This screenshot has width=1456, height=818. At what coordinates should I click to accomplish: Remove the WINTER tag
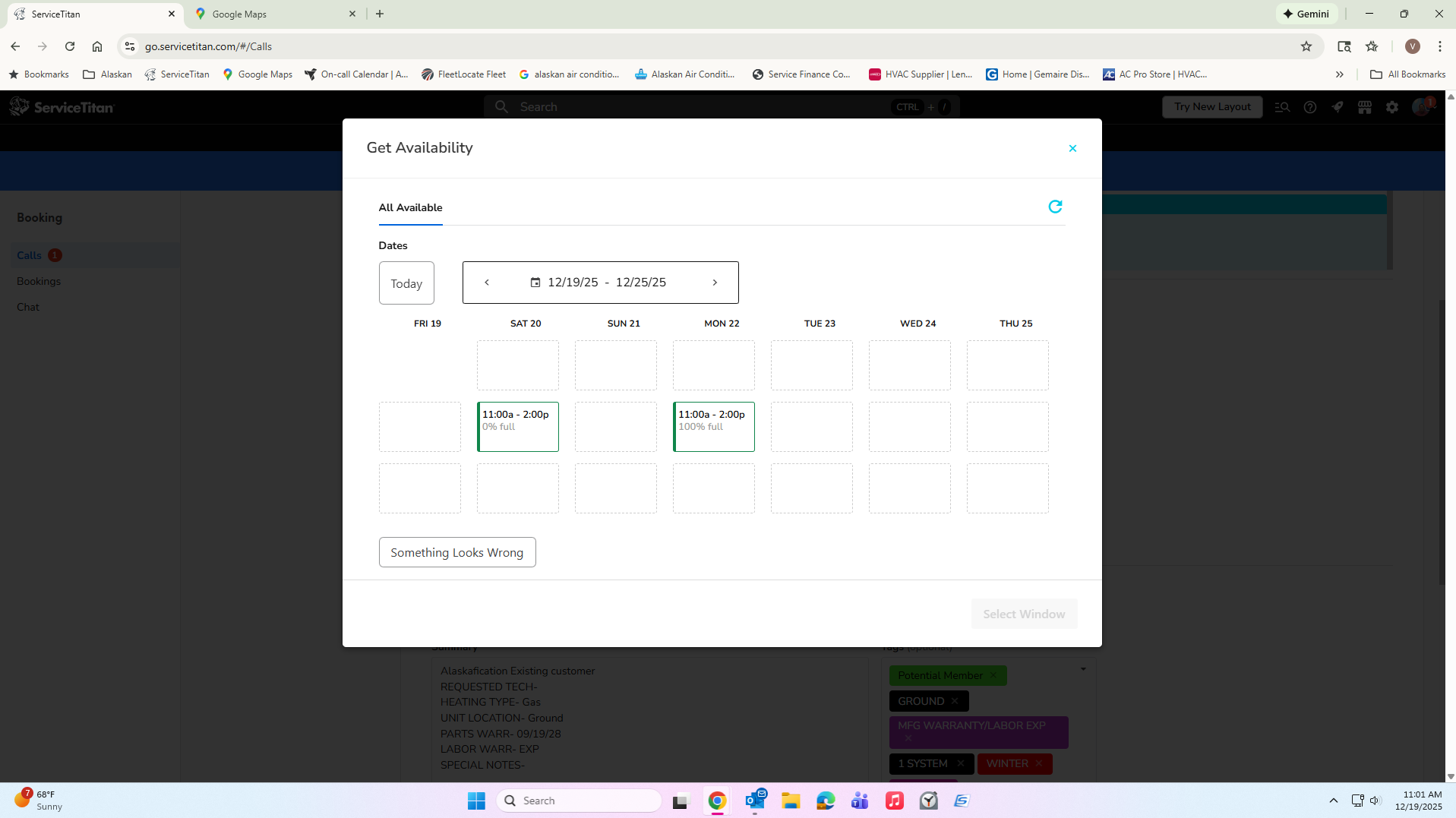pyautogui.click(x=1039, y=763)
